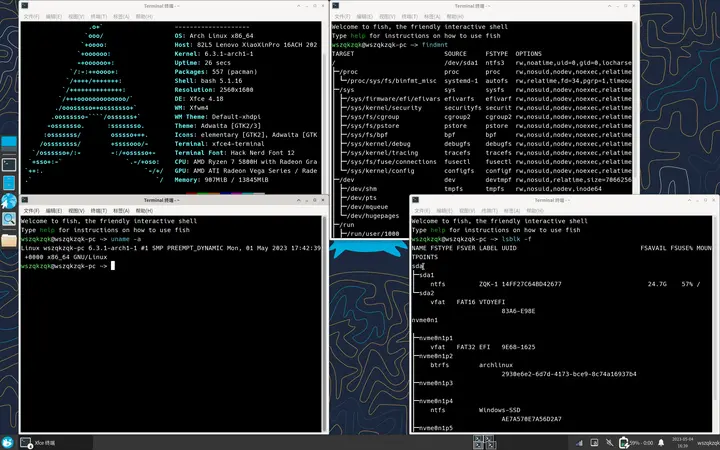Open 文件(F) menu in findmnt terminal window
The height and width of the screenshot is (450, 720).
pos(342,17)
